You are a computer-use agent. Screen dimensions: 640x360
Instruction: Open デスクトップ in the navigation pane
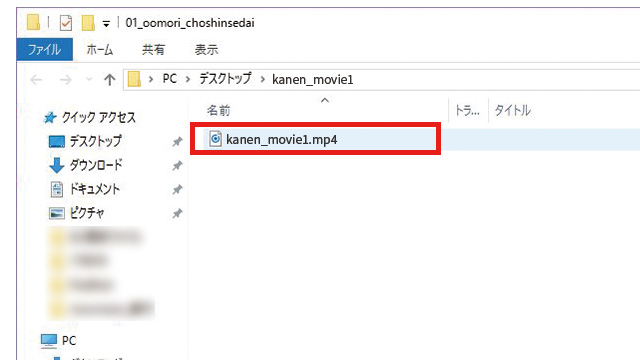(x=96, y=141)
